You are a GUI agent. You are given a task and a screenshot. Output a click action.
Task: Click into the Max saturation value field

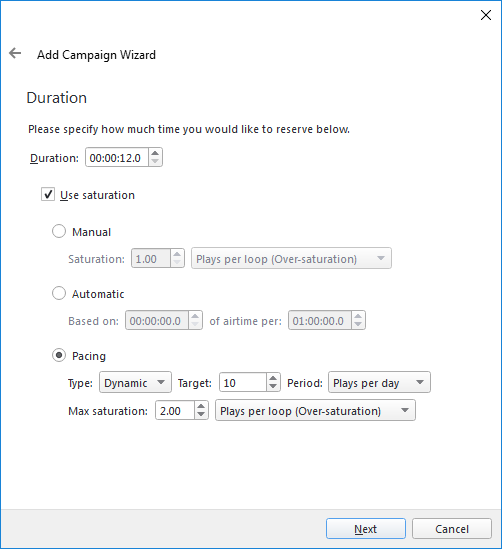175,410
